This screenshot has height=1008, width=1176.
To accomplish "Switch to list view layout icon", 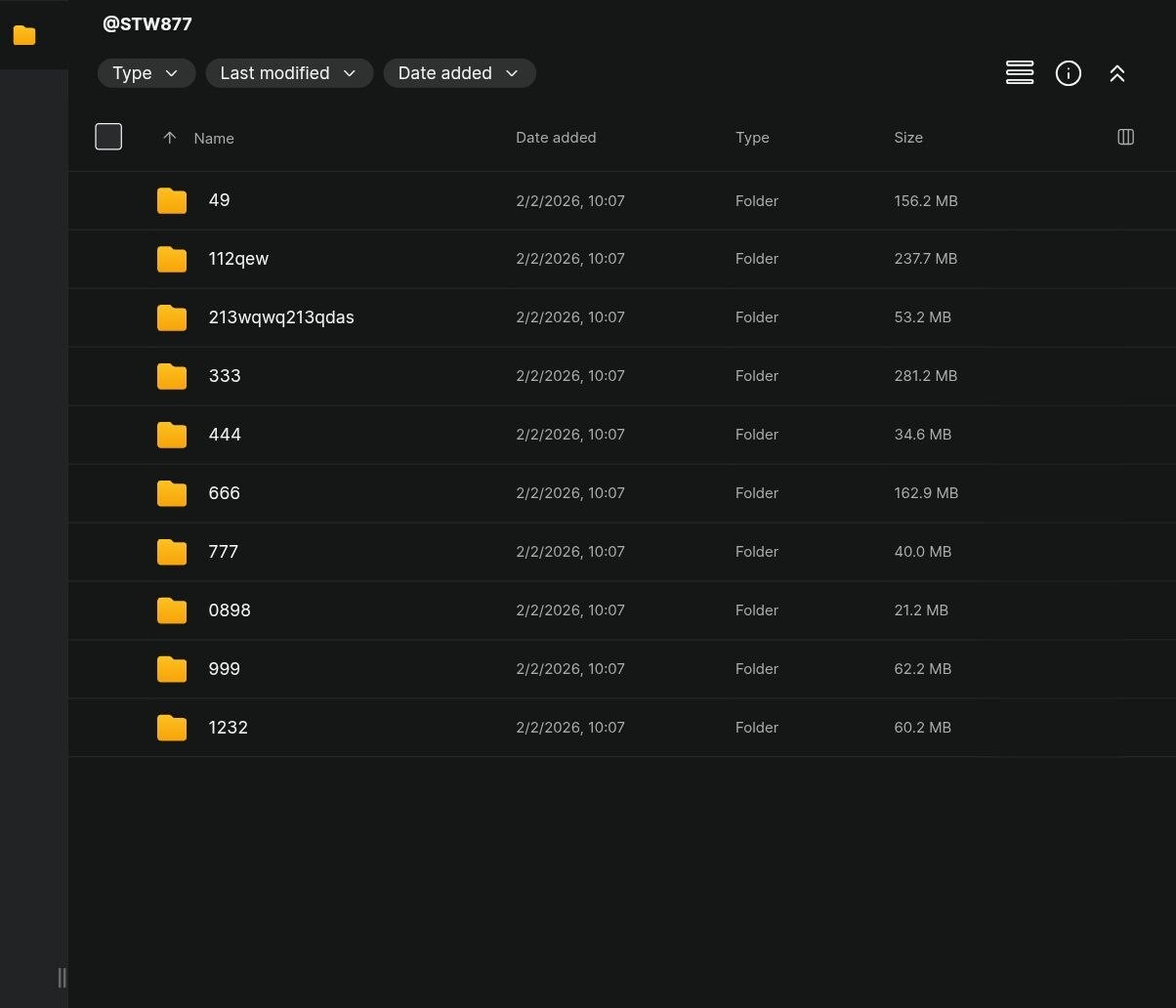I will point(1019,73).
